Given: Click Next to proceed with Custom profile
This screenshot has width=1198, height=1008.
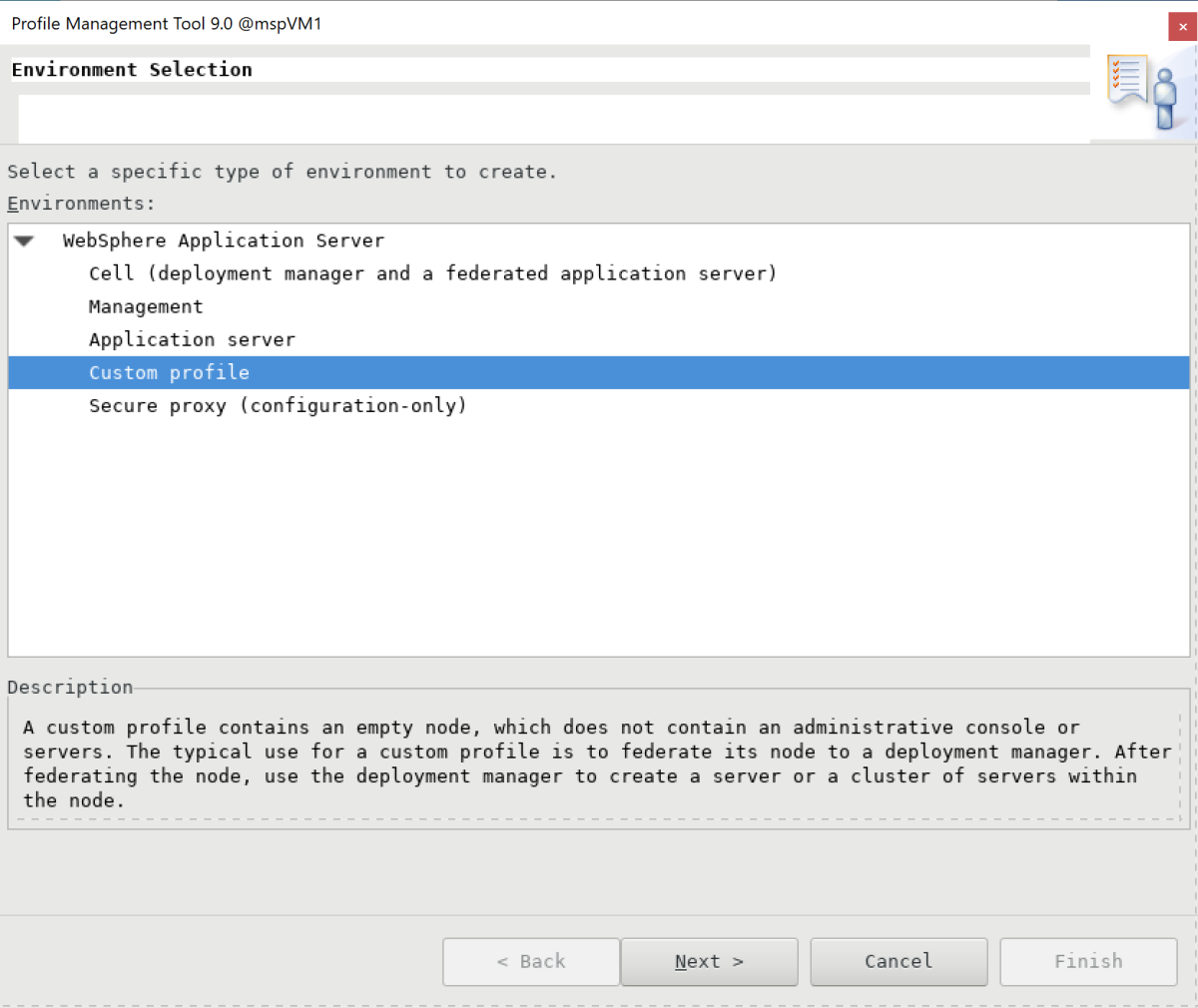Looking at the screenshot, I should [x=709, y=961].
